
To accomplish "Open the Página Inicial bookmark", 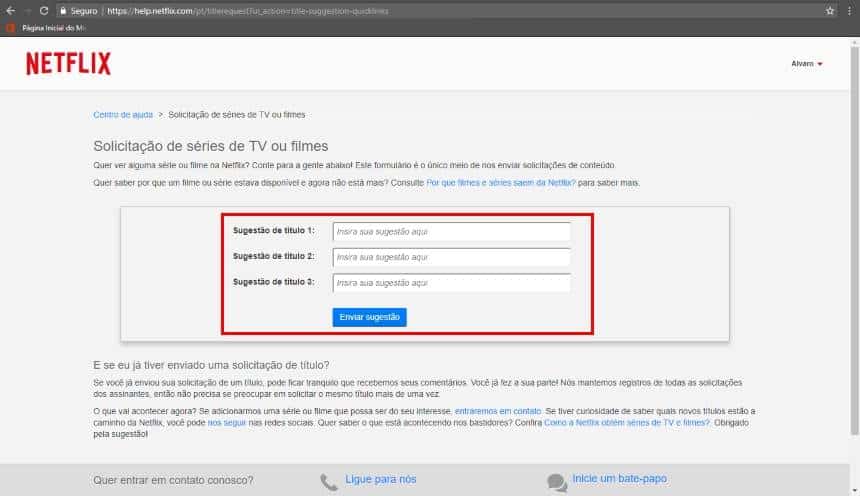I will click(48, 28).
